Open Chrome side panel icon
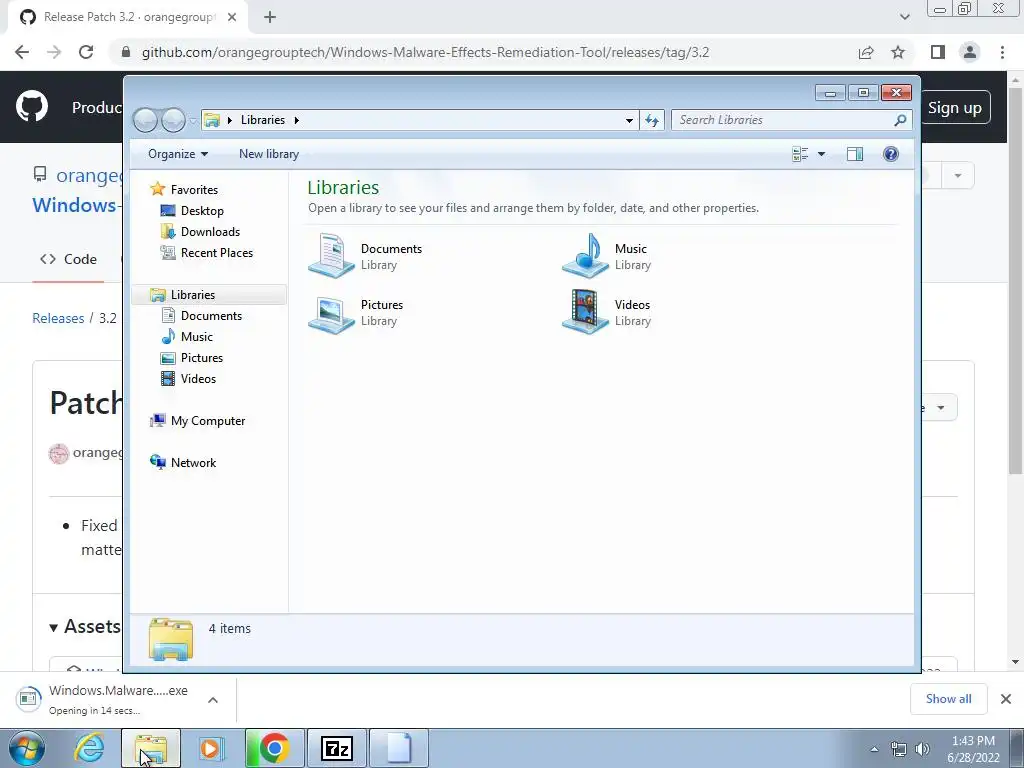Viewport: 1024px width, 768px height. tap(938, 52)
